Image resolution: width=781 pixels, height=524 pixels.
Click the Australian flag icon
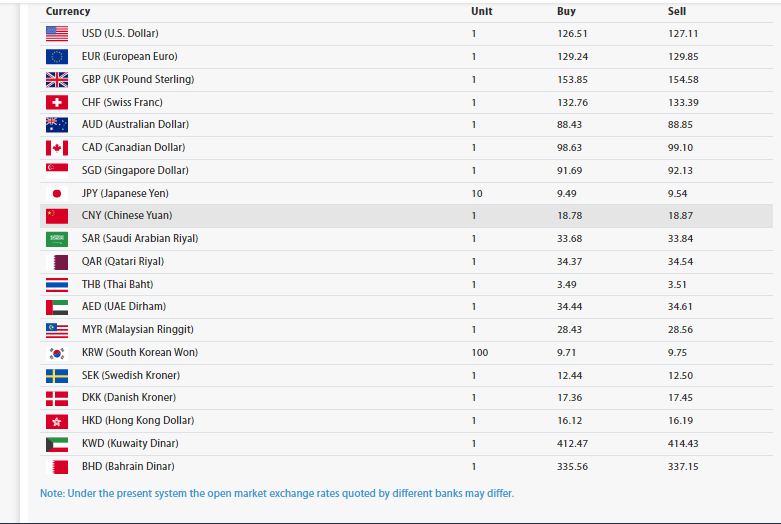[56, 125]
